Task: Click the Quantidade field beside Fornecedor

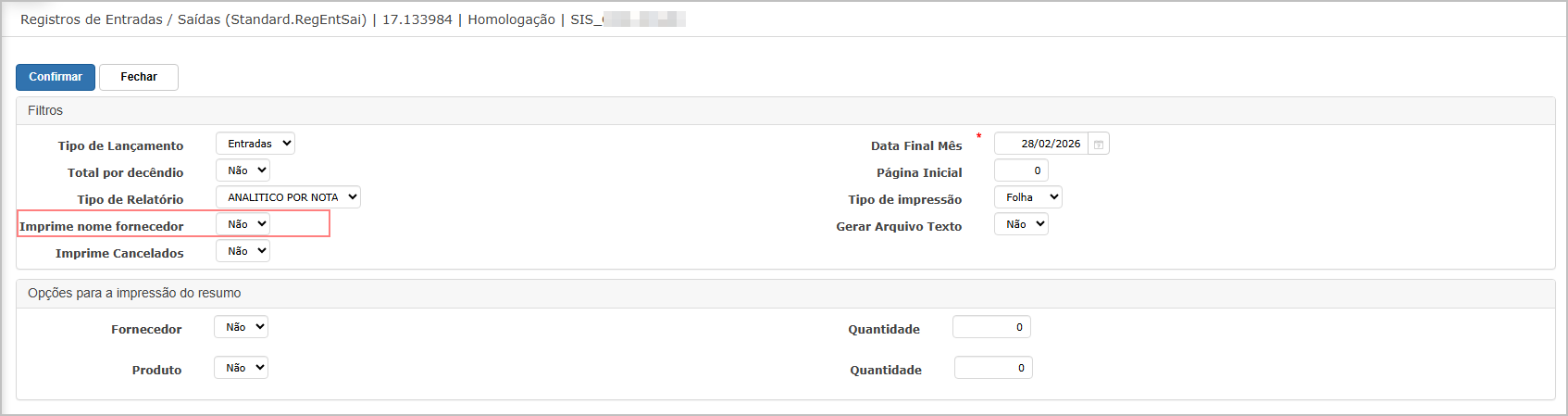Action: point(991,327)
